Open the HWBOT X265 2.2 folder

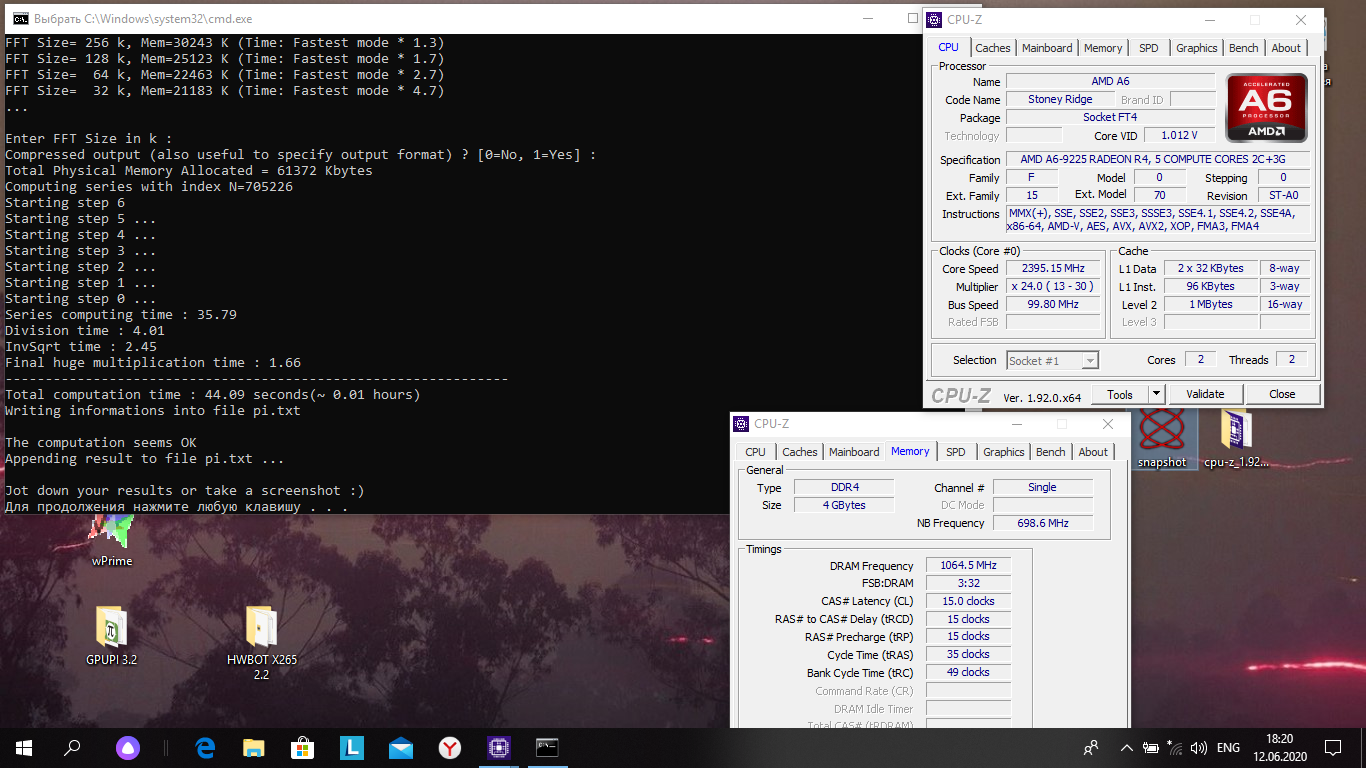(x=262, y=641)
